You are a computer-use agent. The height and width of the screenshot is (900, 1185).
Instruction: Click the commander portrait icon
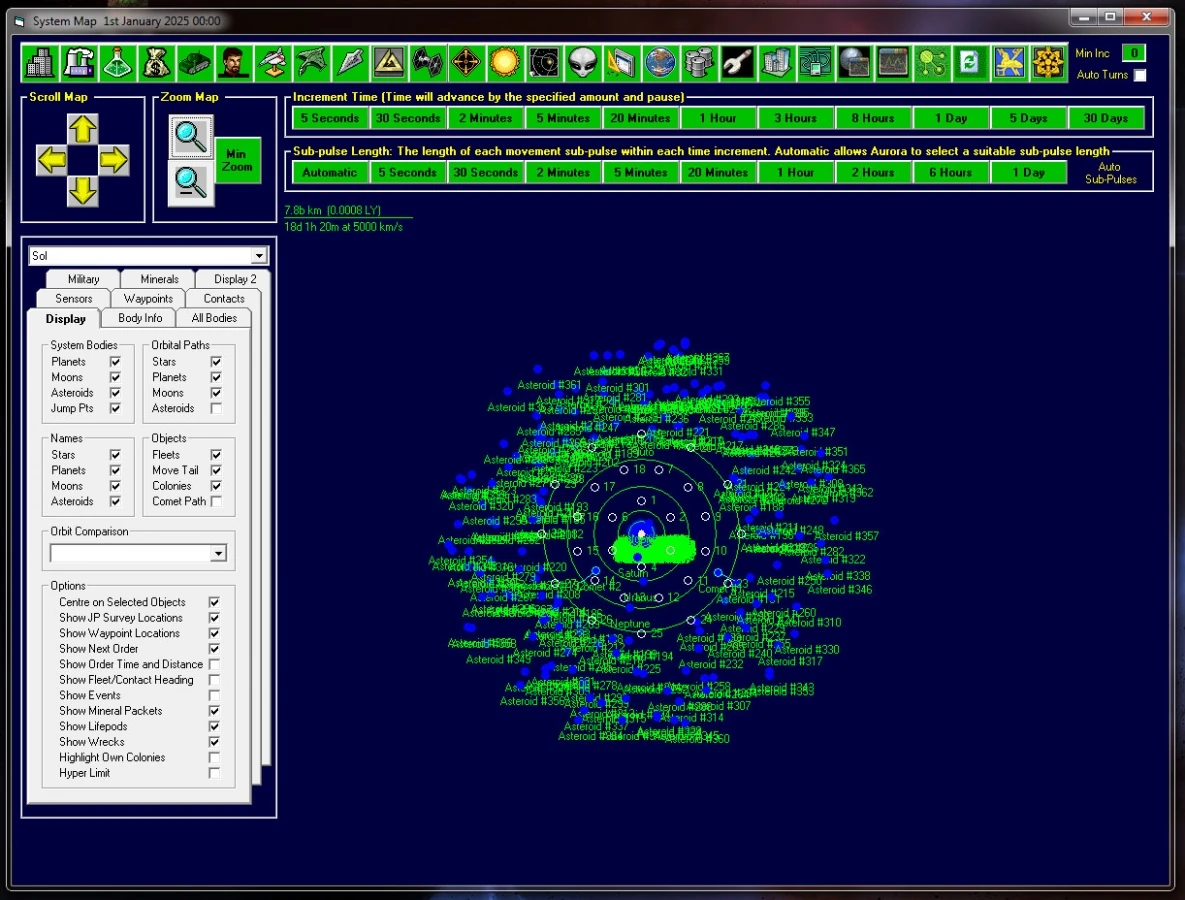click(234, 63)
